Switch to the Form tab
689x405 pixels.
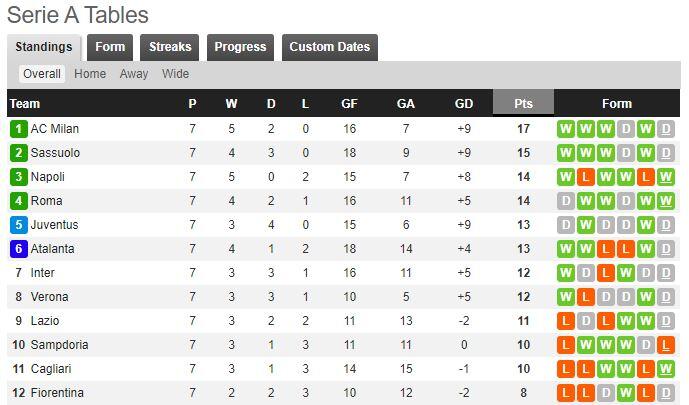tap(110, 47)
